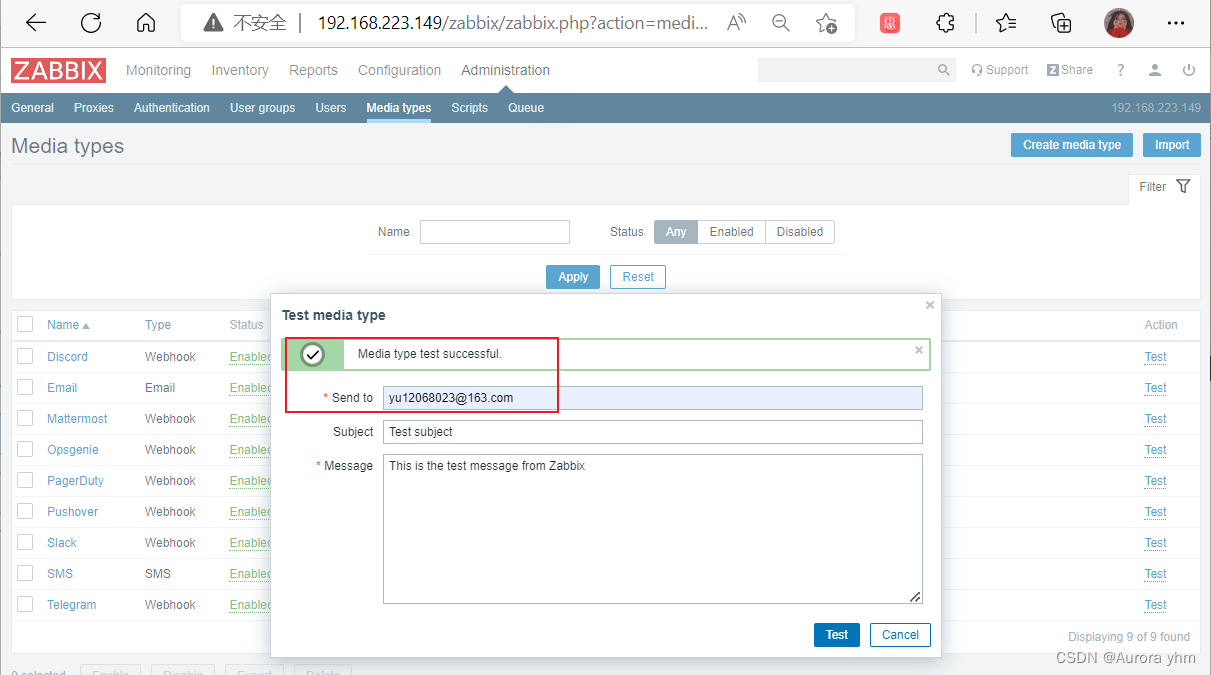Click the Cancel button in the dialog
The height and width of the screenshot is (675, 1211).
coord(900,635)
